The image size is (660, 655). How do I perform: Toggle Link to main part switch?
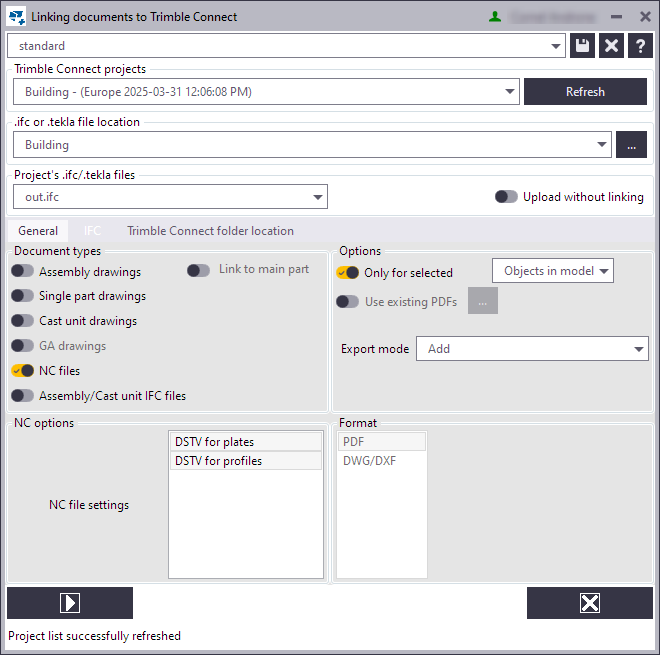click(198, 270)
